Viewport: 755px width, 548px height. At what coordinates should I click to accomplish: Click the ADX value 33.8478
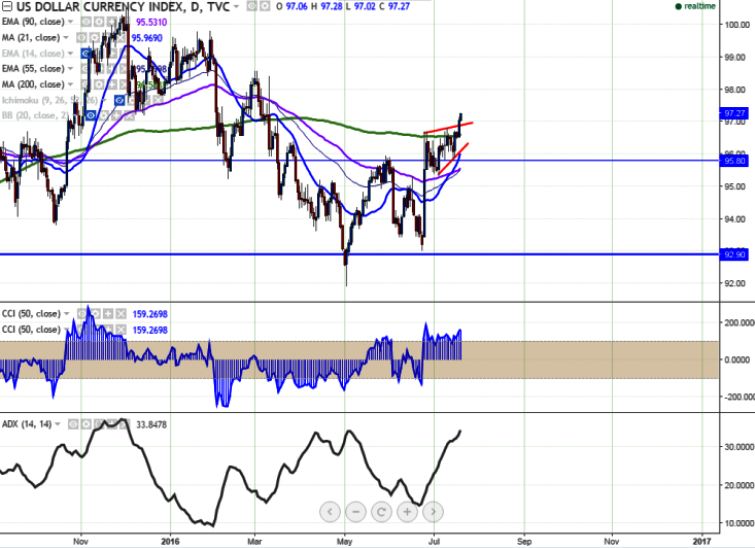[x=152, y=425]
